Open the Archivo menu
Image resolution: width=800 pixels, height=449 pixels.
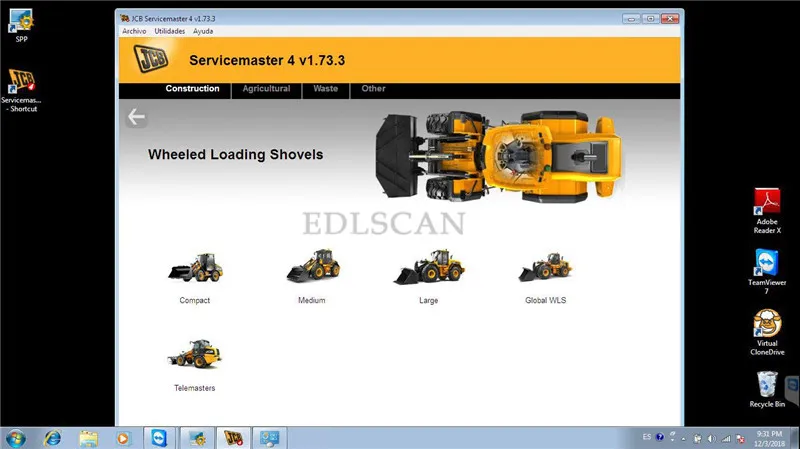coord(134,31)
